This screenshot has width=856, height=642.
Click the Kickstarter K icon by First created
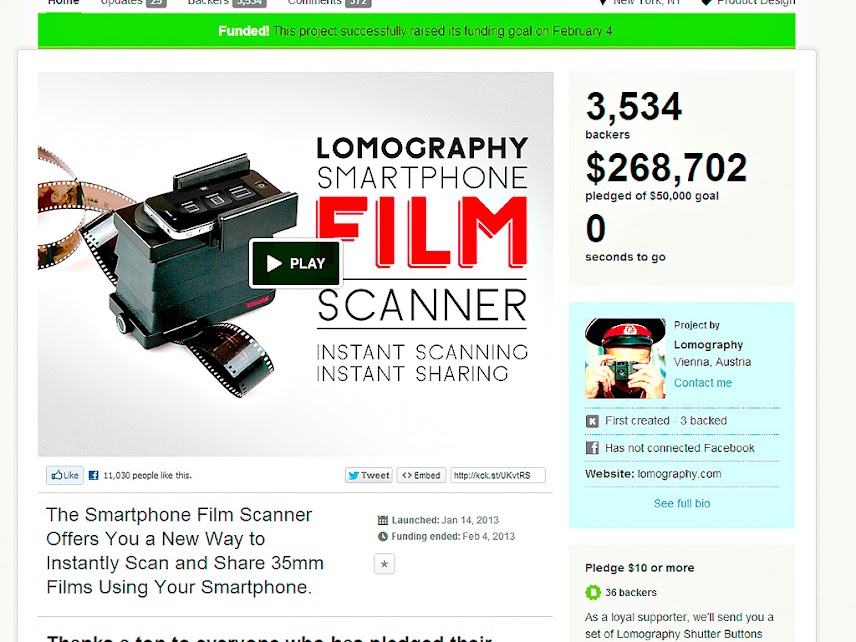click(592, 421)
